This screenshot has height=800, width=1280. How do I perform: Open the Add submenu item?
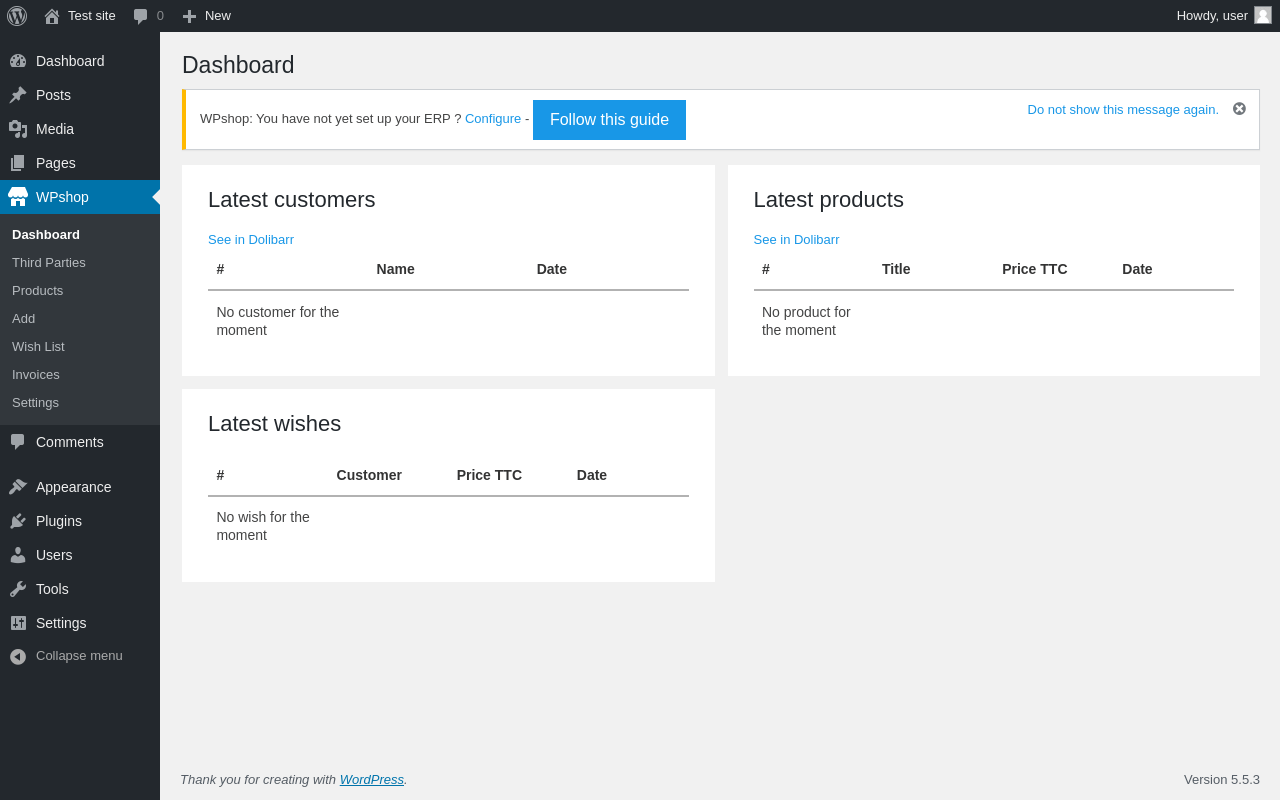pos(23,319)
